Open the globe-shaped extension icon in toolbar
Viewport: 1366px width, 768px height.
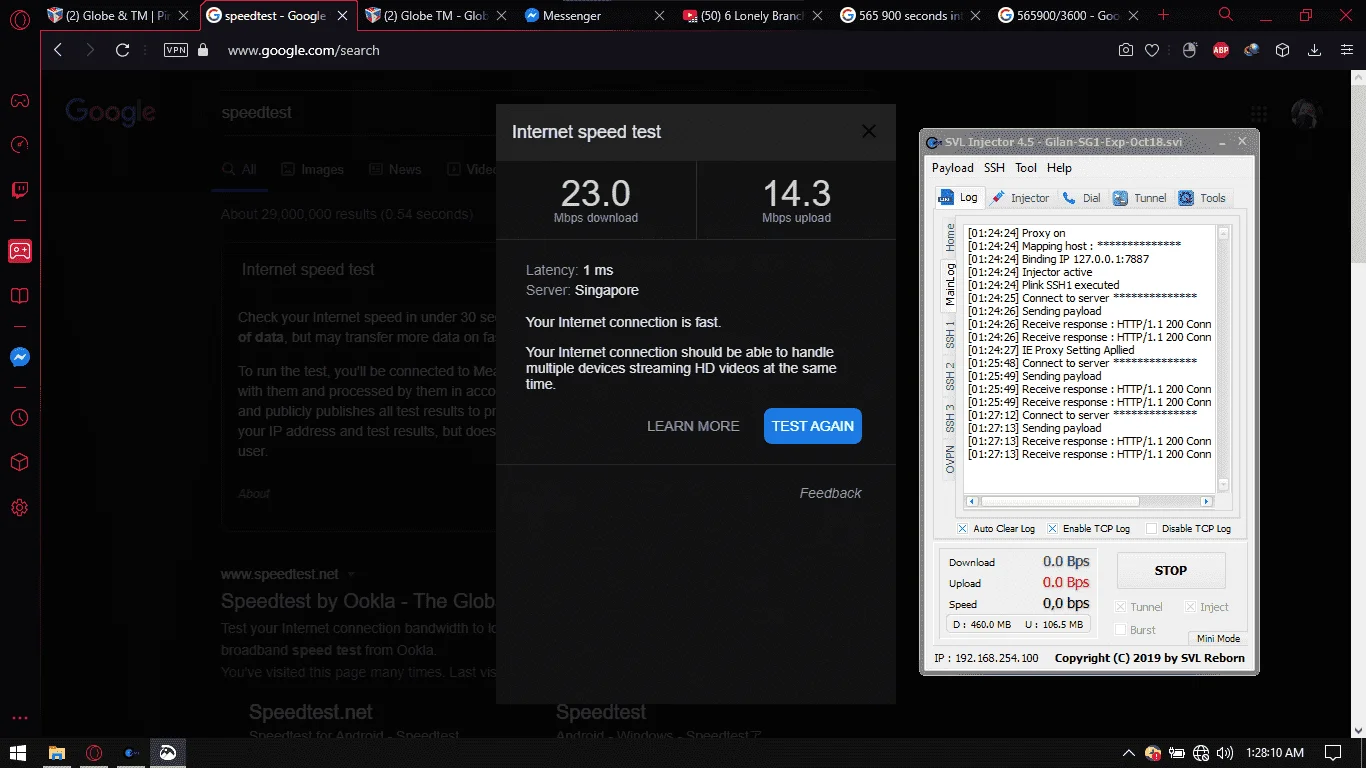[x=1251, y=50]
